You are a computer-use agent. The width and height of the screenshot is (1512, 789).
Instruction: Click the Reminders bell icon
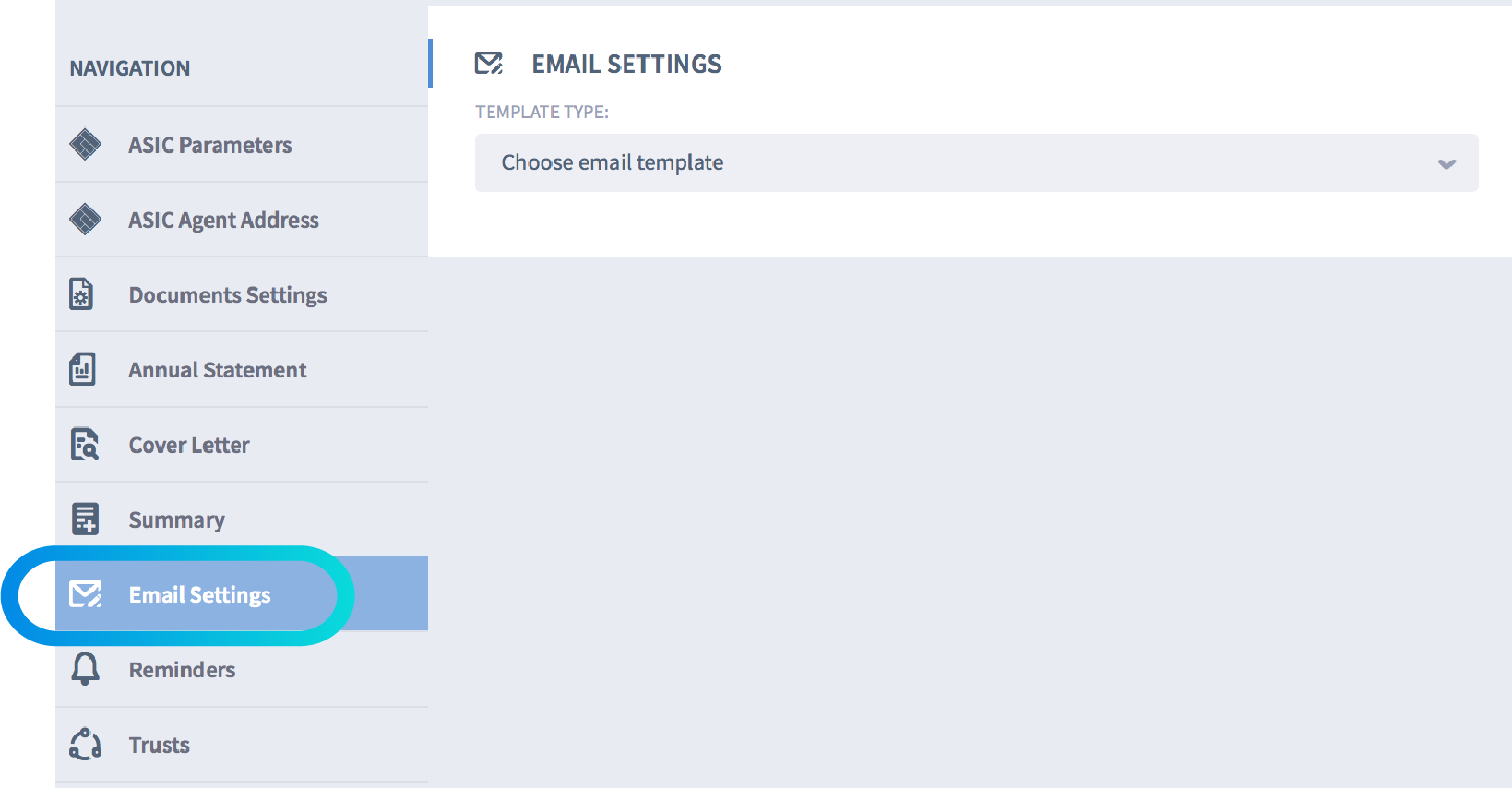pyautogui.click(x=86, y=669)
